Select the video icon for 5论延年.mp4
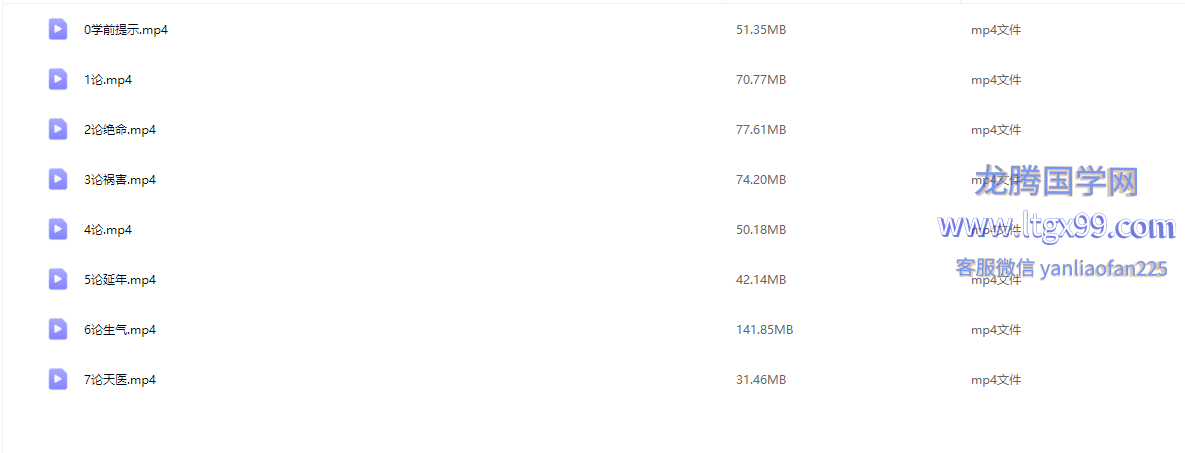This screenshot has height=453, width=1185. click(58, 279)
